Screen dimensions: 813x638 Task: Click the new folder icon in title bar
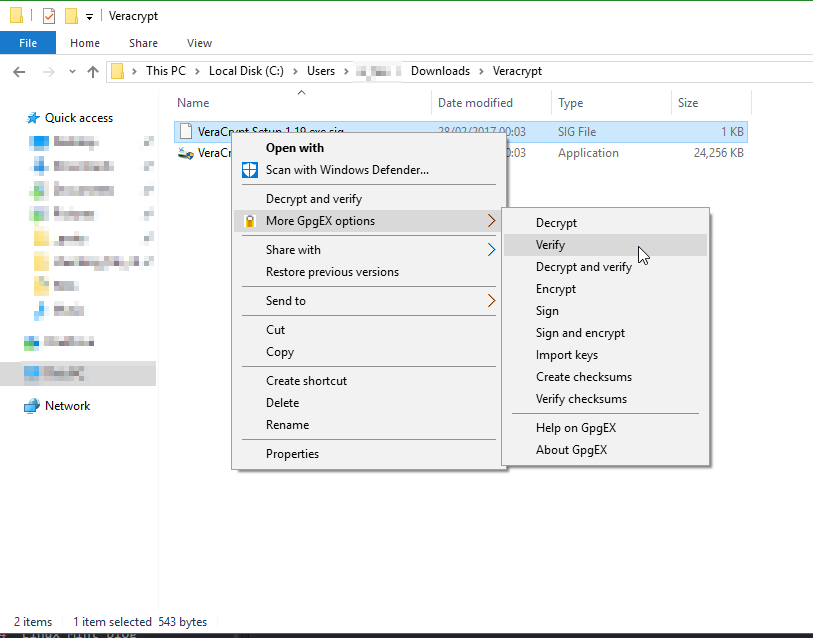point(71,16)
